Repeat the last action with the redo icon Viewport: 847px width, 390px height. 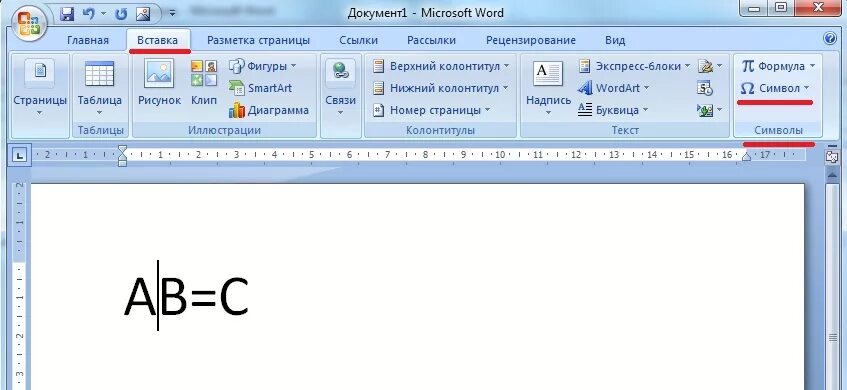(x=121, y=14)
